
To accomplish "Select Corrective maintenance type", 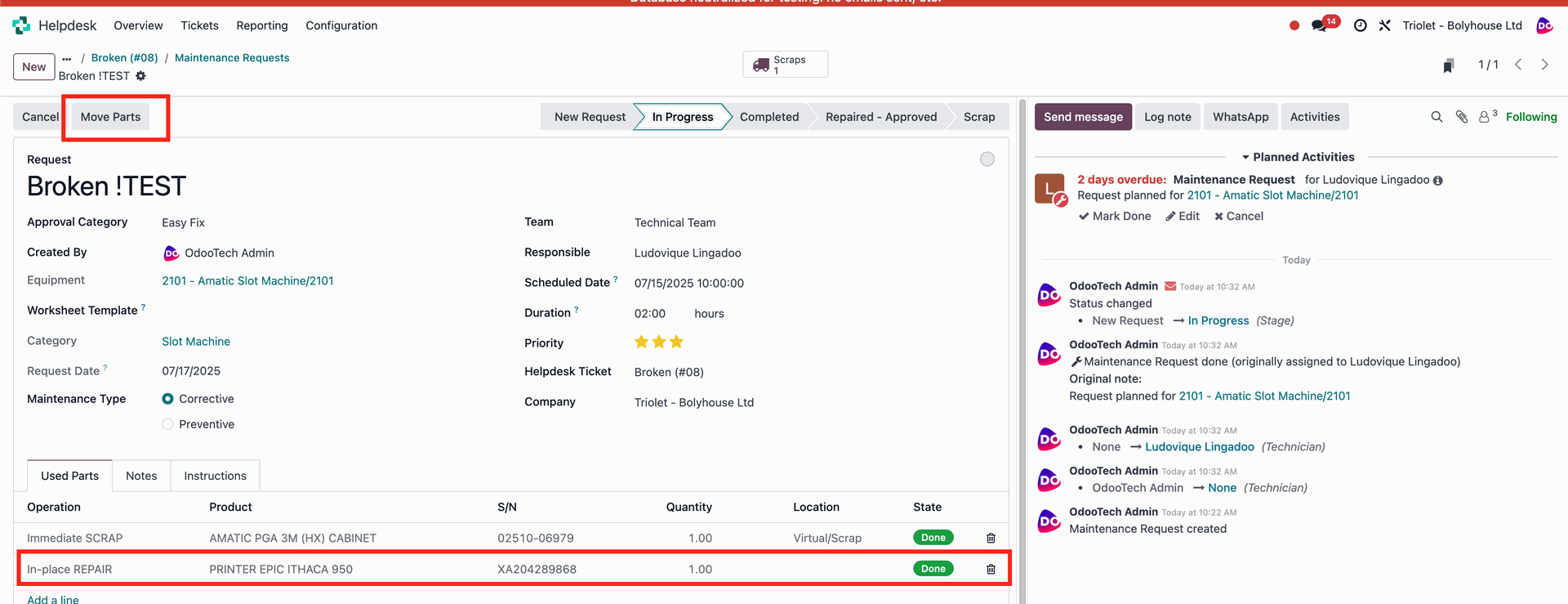I will click(167, 399).
